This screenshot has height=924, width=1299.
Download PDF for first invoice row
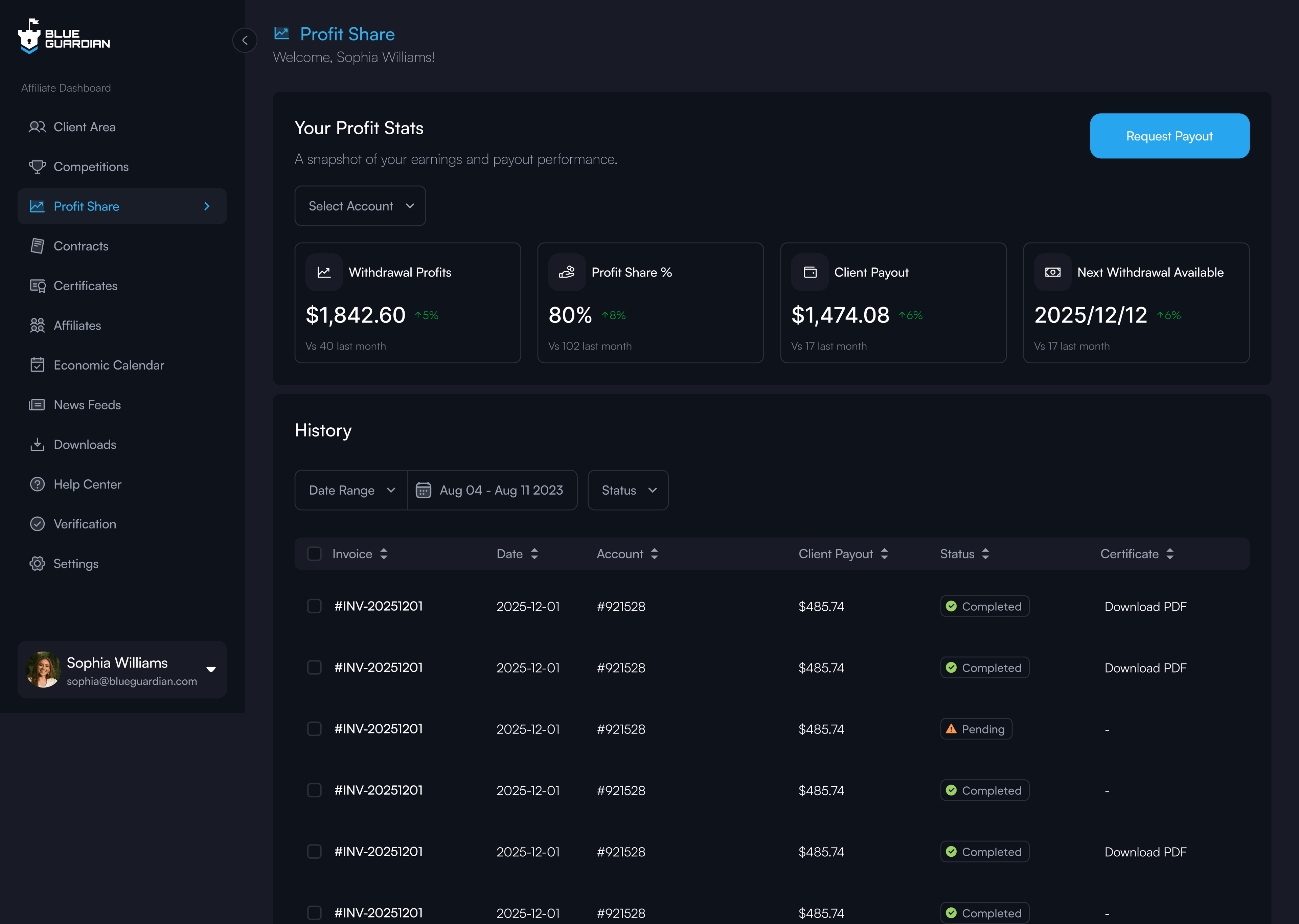[x=1145, y=607]
